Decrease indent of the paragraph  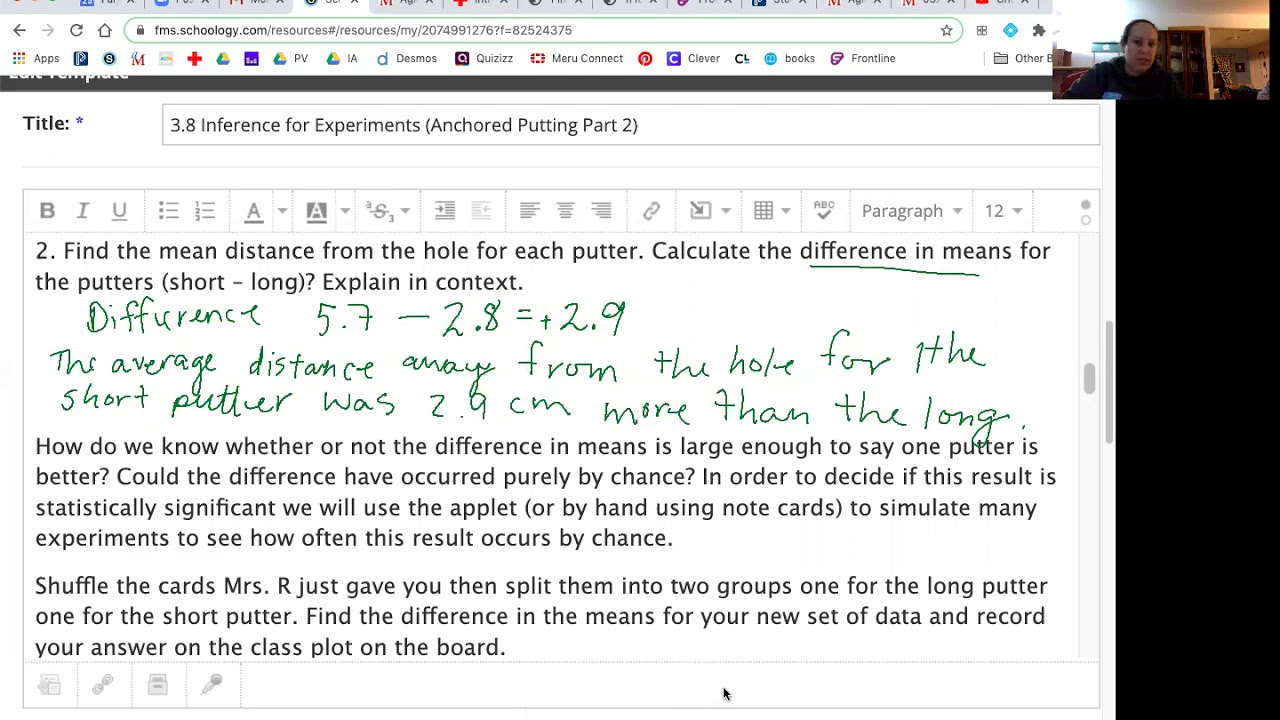[x=481, y=211]
